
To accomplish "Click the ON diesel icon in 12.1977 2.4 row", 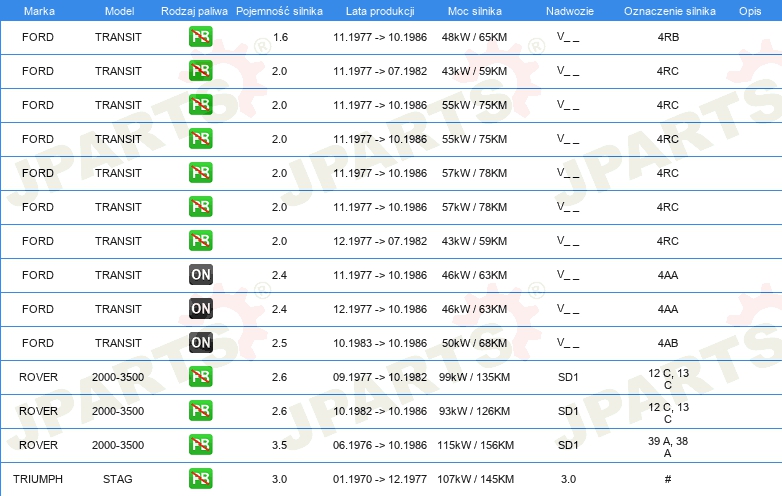I will click(200, 309).
